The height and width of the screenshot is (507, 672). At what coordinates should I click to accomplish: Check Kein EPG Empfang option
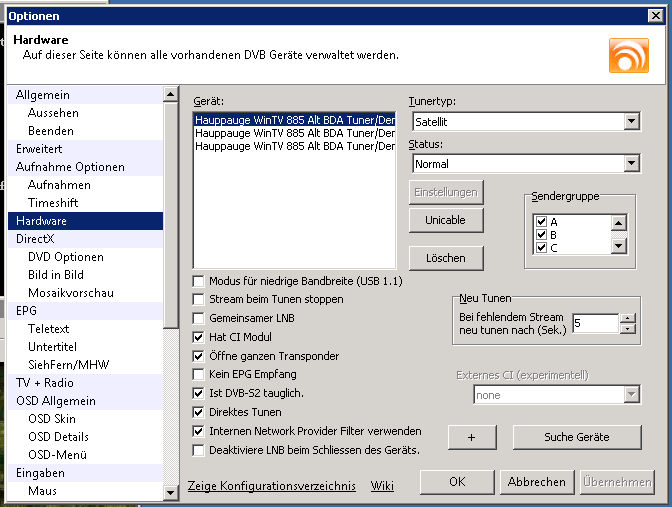pos(198,374)
